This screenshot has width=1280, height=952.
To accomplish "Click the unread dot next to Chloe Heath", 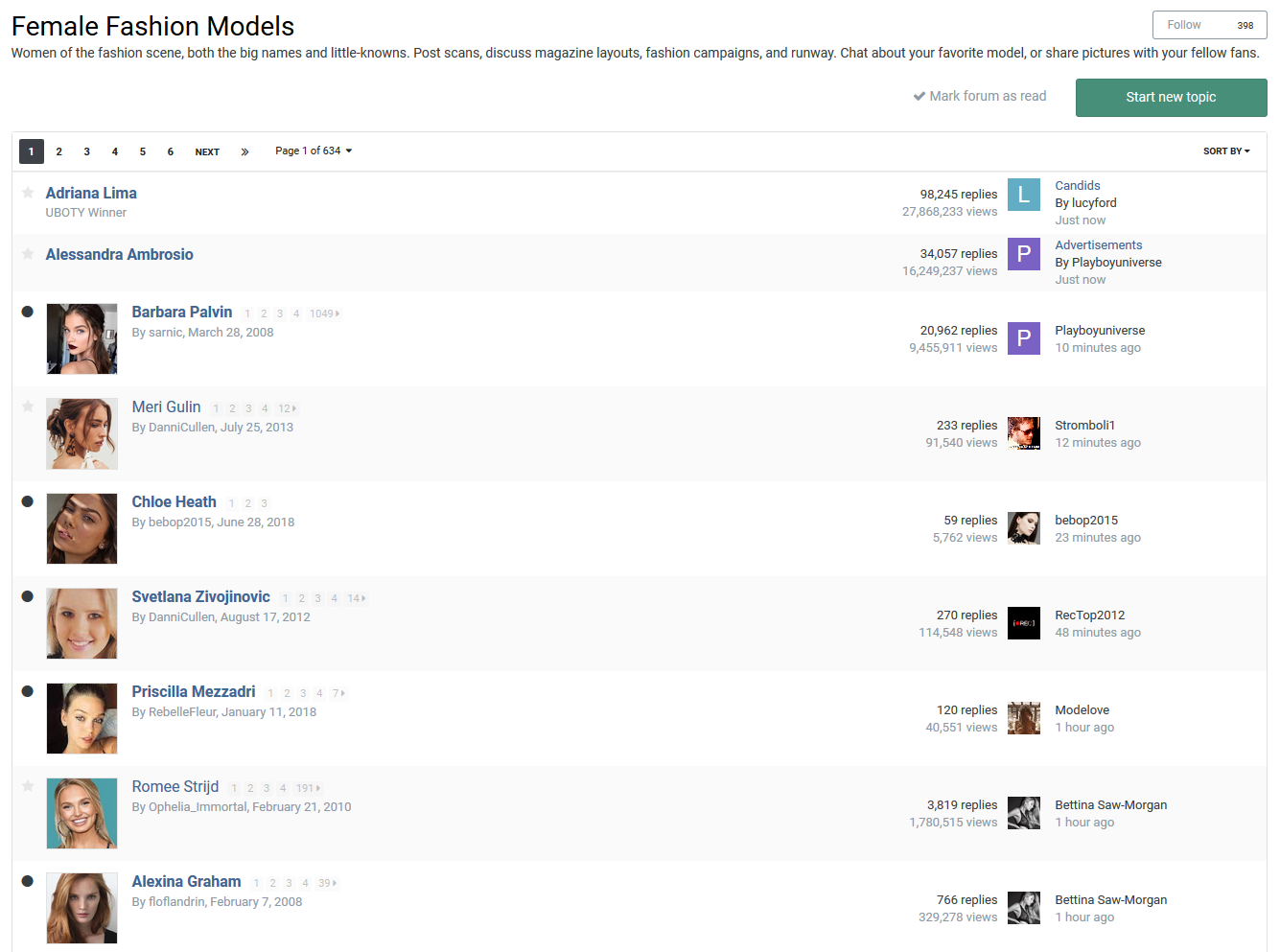I will pyautogui.click(x=28, y=501).
